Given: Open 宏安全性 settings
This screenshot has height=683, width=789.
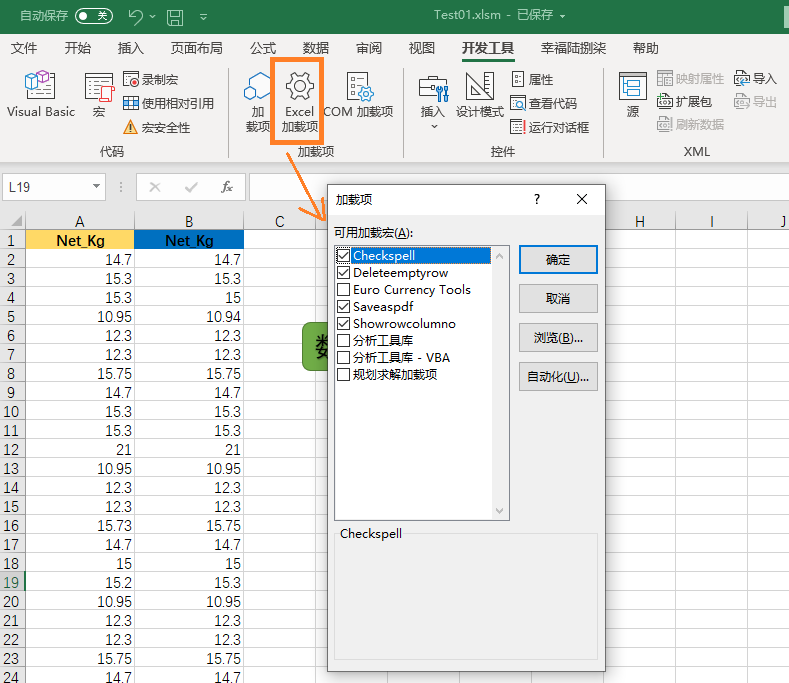Looking at the screenshot, I should tap(156, 127).
